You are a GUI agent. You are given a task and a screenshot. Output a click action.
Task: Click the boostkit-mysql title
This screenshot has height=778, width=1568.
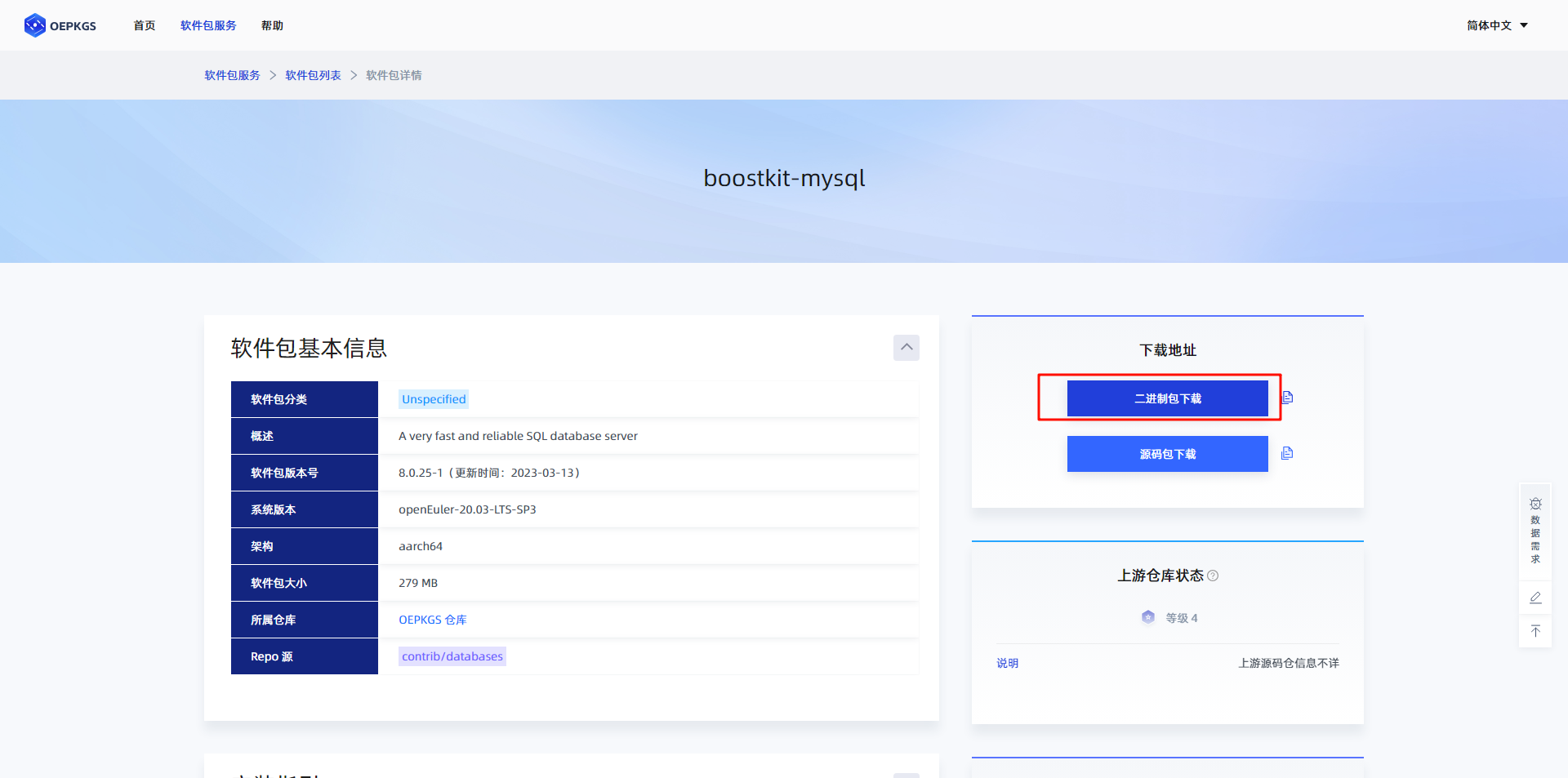click(784, 178)
